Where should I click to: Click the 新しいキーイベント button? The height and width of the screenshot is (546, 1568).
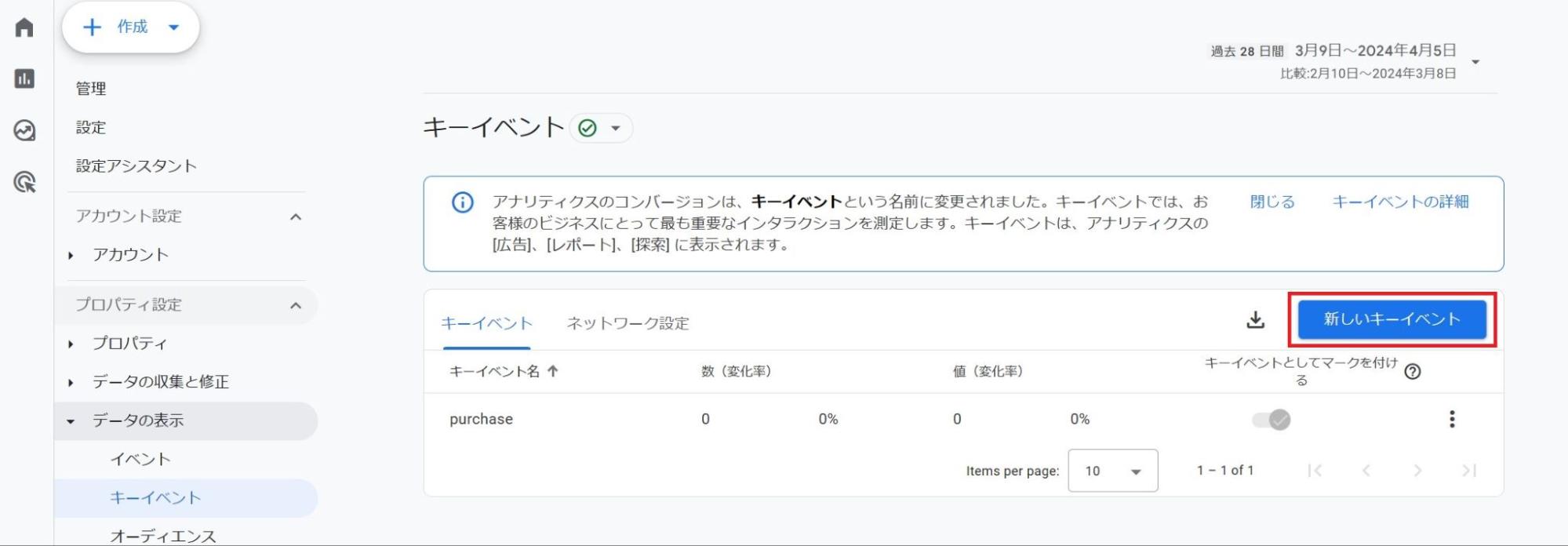coord(1392,319)
